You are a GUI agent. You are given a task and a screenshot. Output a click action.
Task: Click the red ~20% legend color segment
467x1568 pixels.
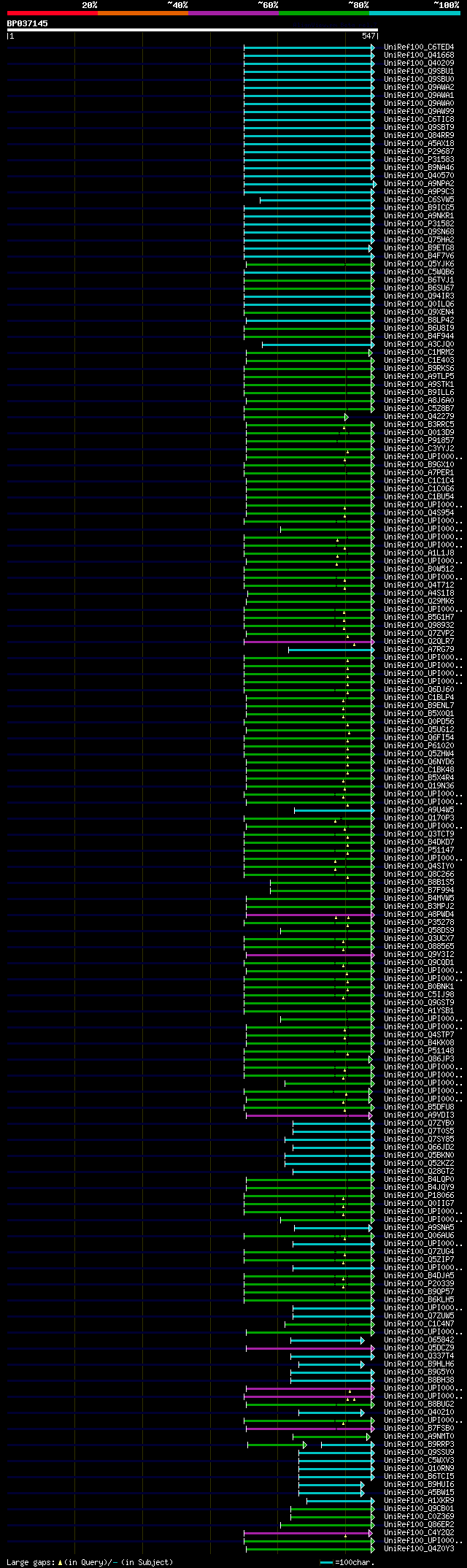(53, 13)
